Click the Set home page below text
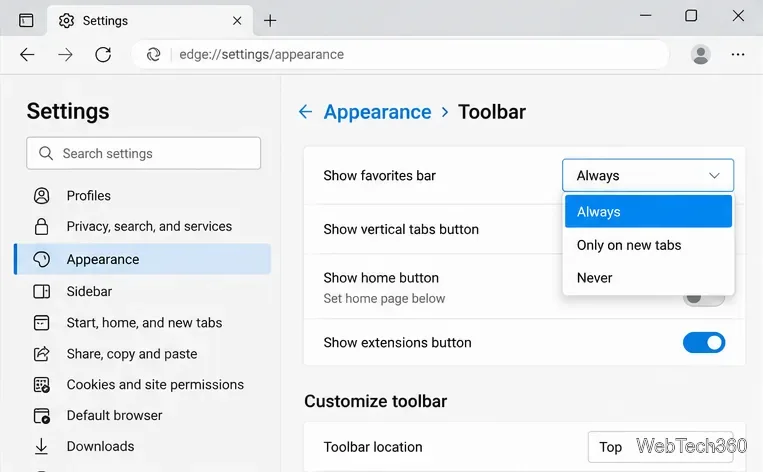 (384, 298)
